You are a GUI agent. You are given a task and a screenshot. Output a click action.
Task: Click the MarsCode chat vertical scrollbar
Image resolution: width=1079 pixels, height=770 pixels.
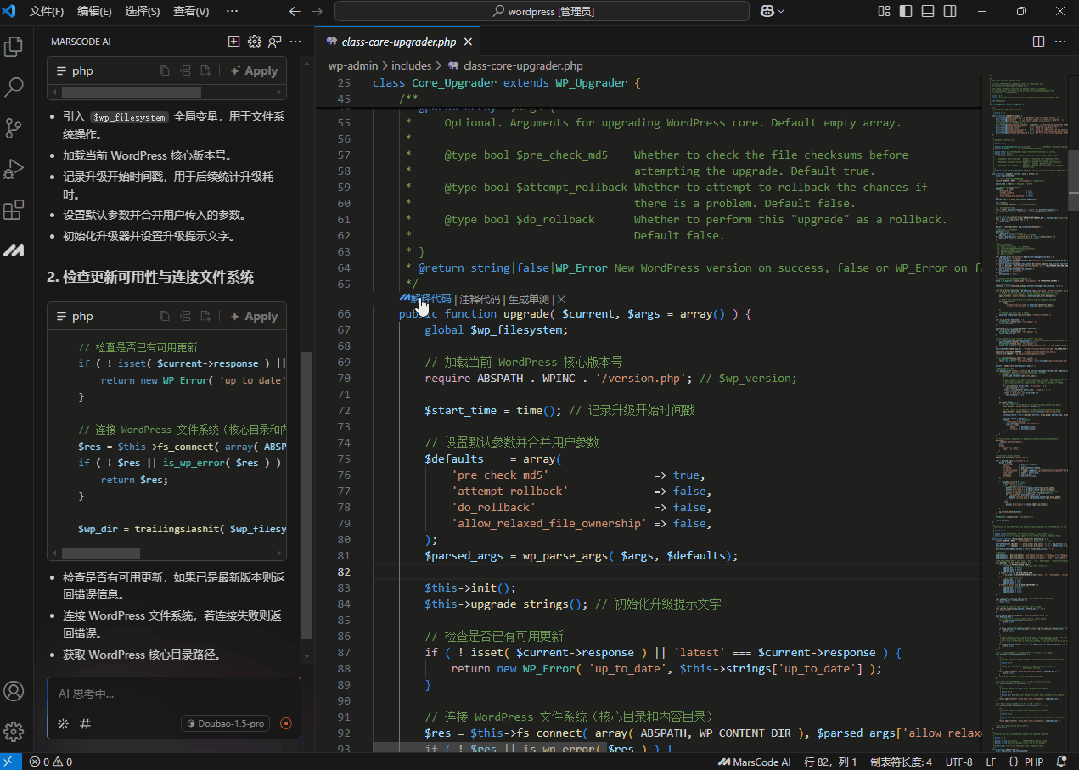[x=307, y=494]
